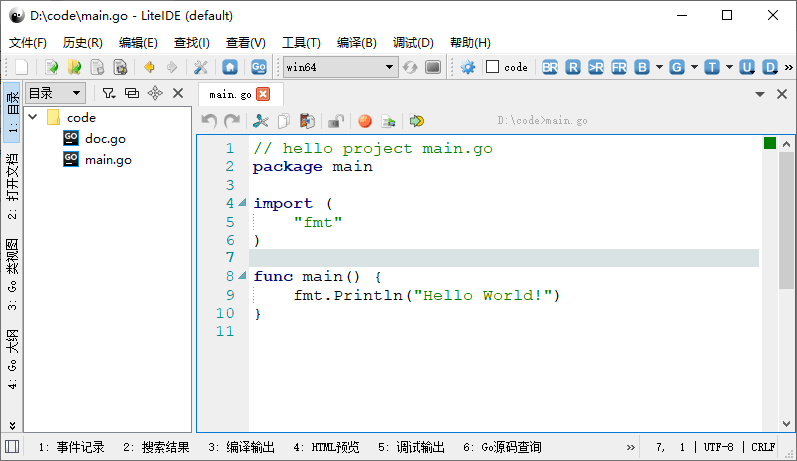This screenshot has height=461, width=797.
Task: Open the 编译(B) menu
Action: click(x=356, y=43)
